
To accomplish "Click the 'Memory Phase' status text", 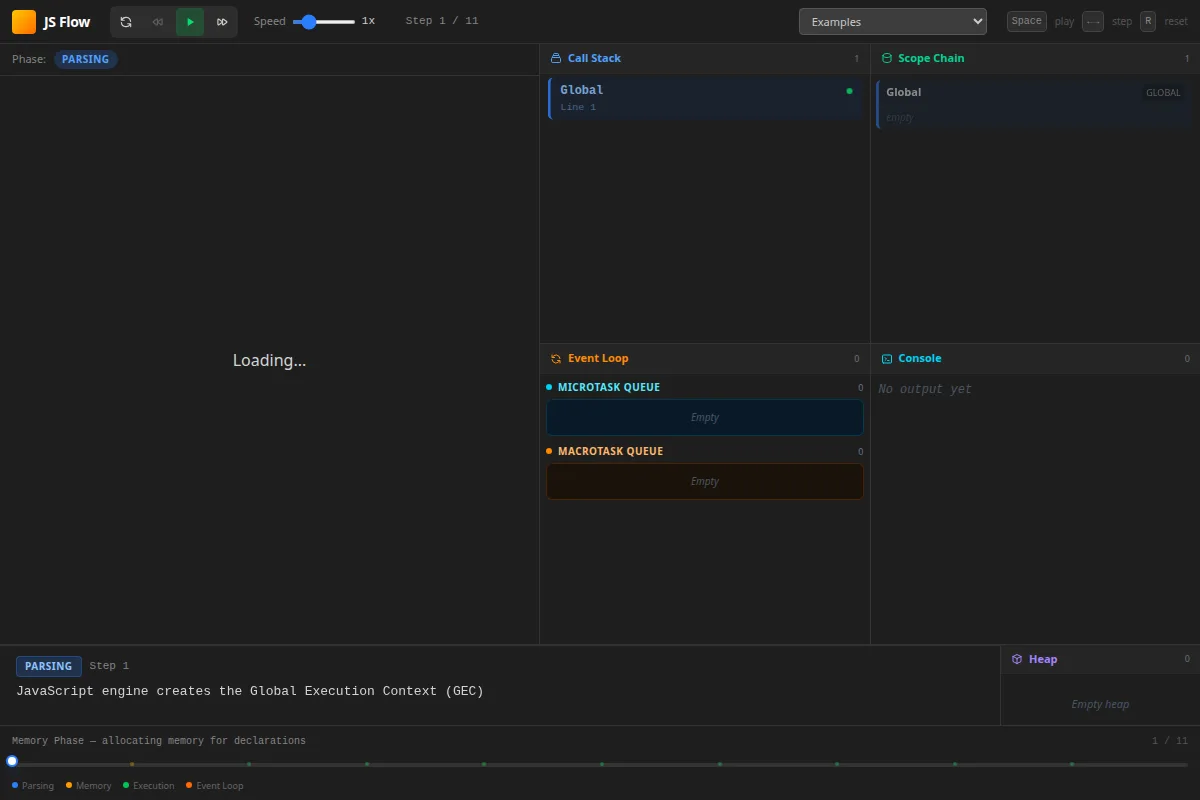I will (159, 741).
